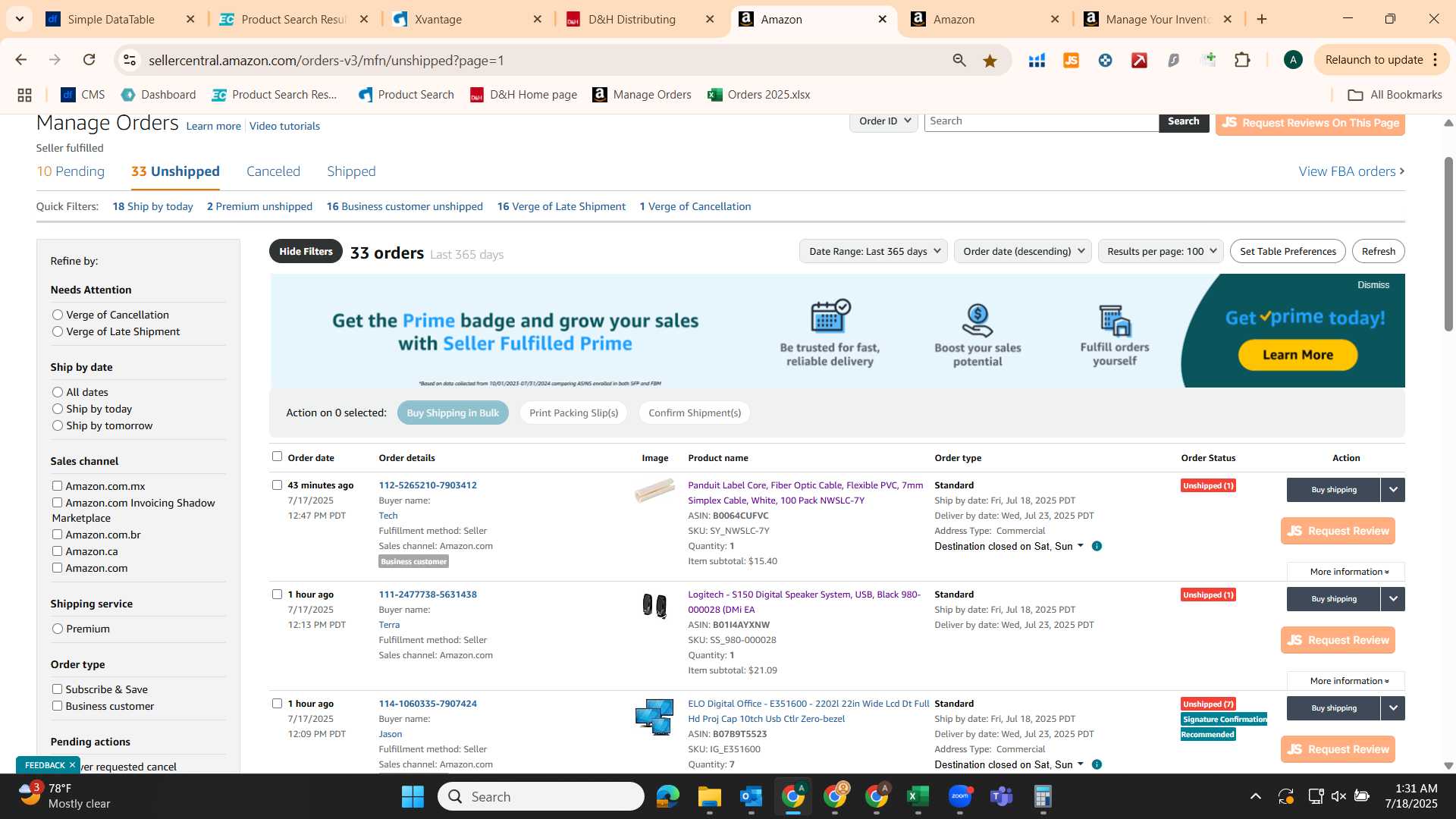Expand More information for Panduit order

(1346, 572)
